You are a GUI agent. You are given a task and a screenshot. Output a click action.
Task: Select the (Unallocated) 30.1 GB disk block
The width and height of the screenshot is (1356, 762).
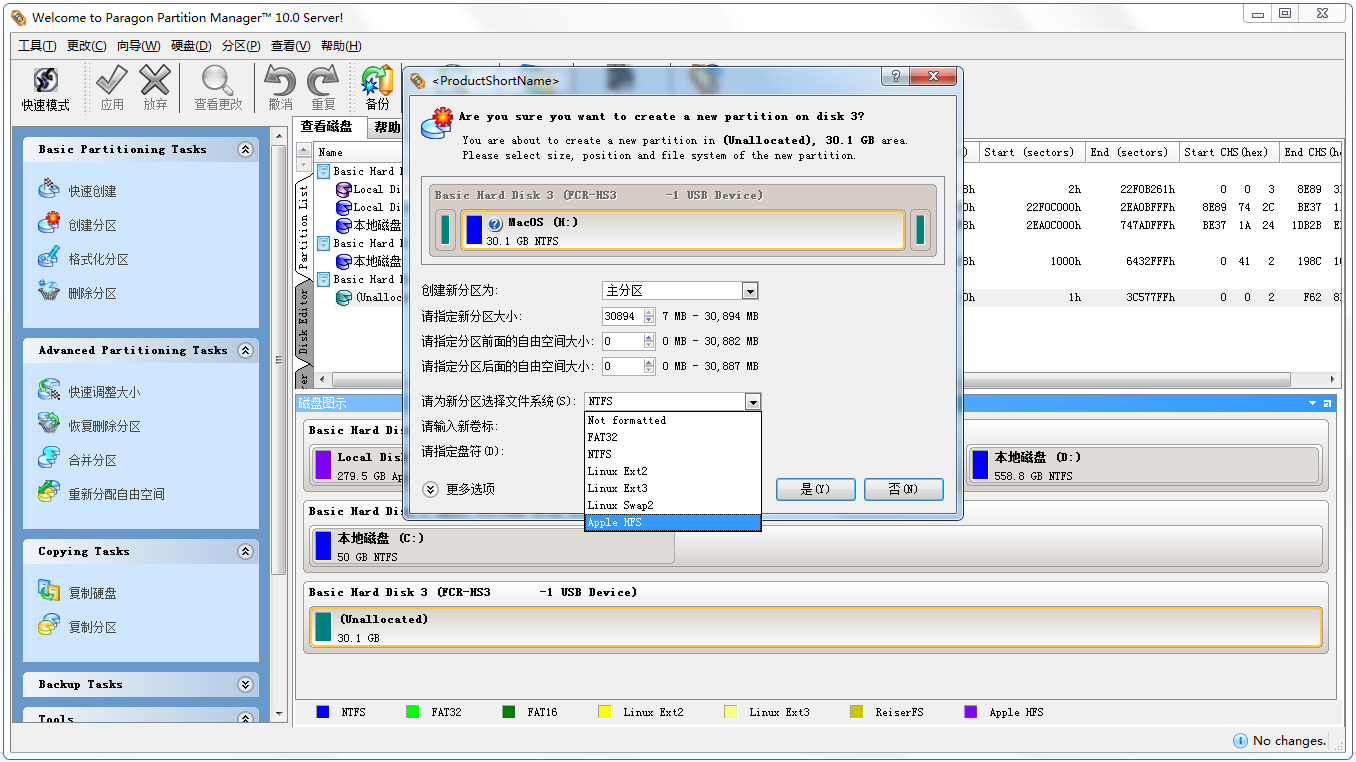pos(815,627)
